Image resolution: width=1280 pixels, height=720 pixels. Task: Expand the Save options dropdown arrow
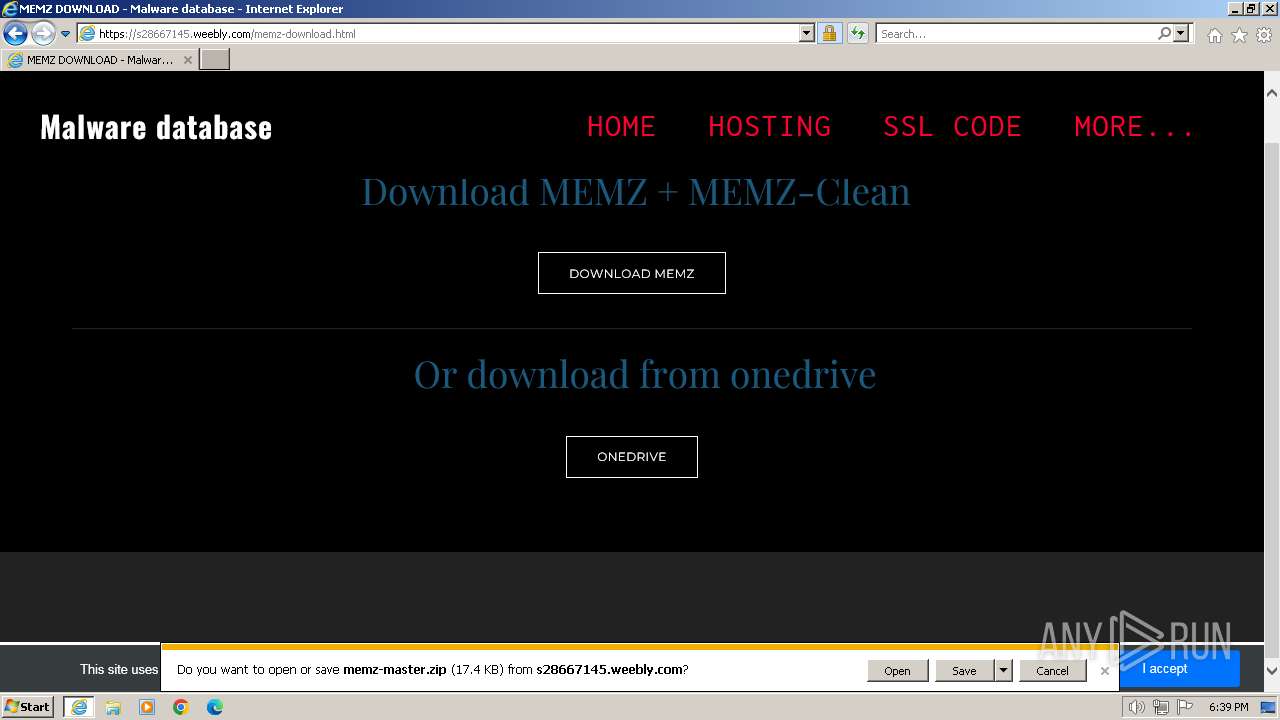tap(1003, 671)
